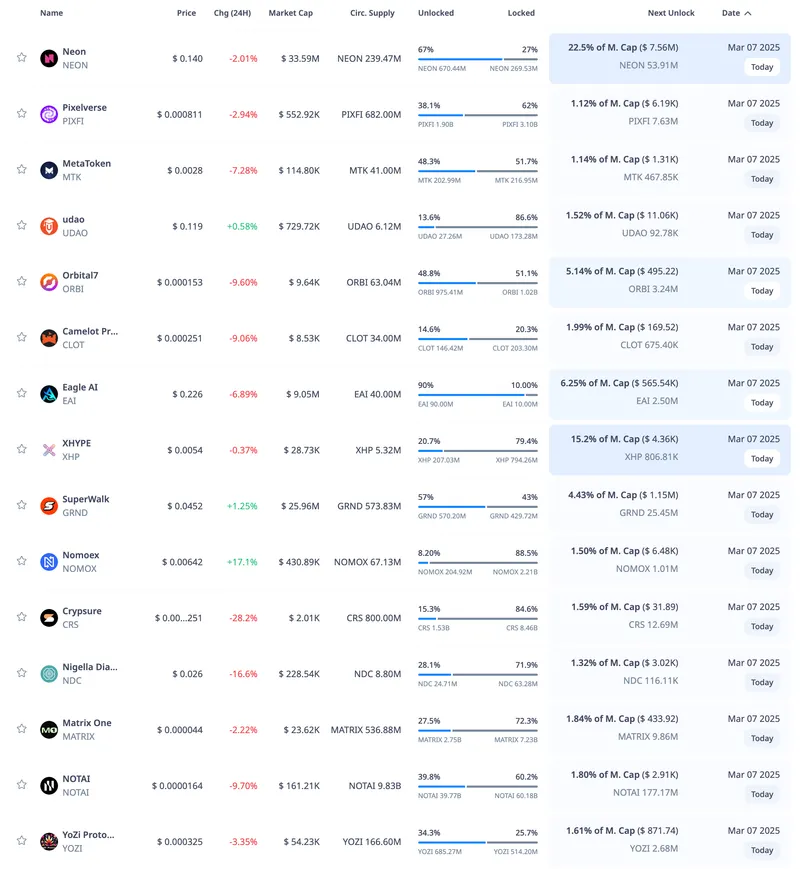Click the Next Unlock column header
This screenshot has width=800, height=869.
(670, 13)
